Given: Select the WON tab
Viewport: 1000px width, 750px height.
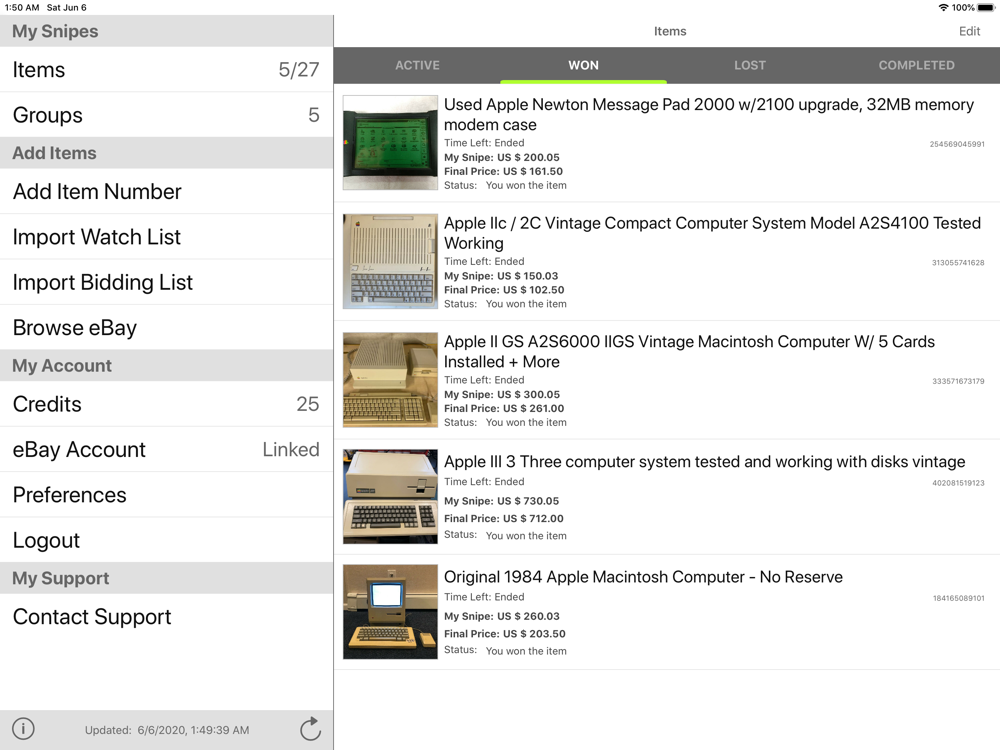Looking at the screenshot, I should coord(584,65).
